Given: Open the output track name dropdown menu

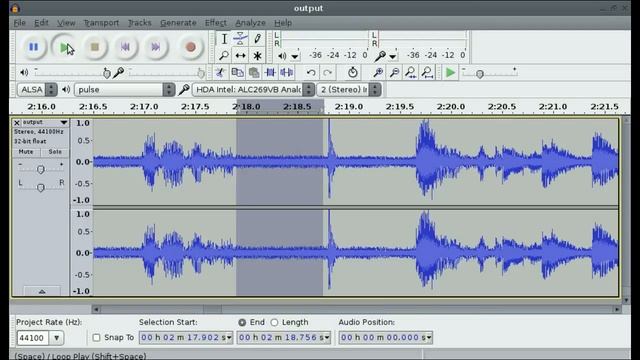Looking at the screenshot, I should pos(64,122).
